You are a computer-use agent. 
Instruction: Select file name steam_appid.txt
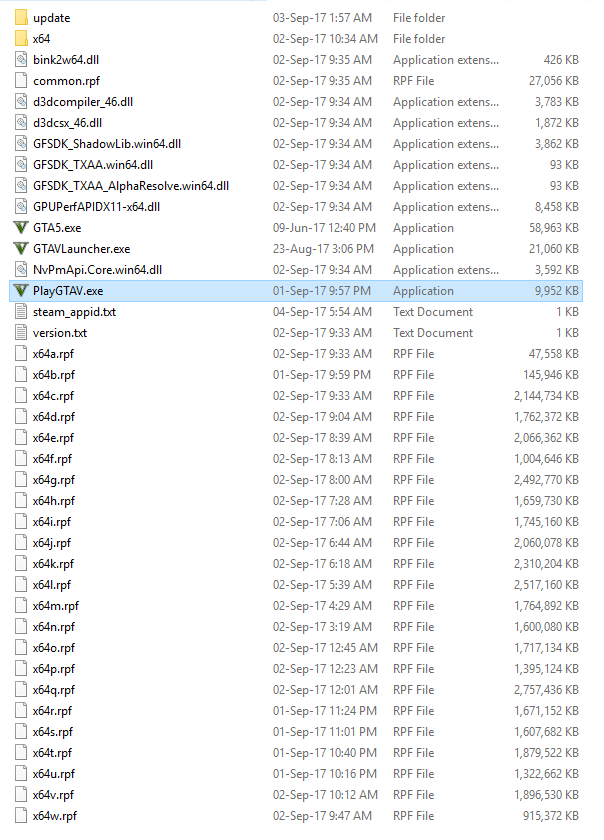click(x=74, y=312)
